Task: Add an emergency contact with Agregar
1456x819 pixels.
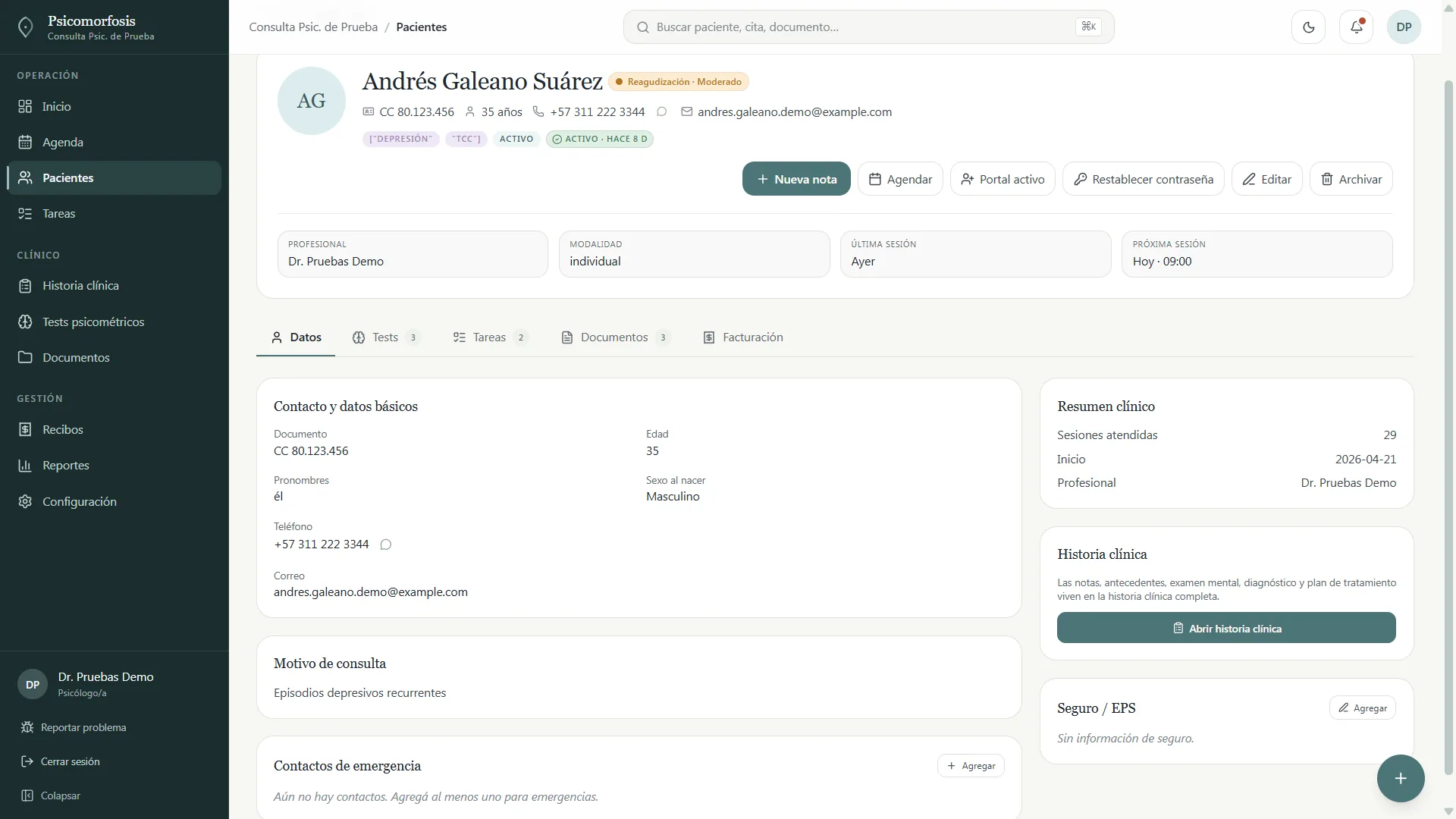Action: pyautogui.click(x=971, y=767)
